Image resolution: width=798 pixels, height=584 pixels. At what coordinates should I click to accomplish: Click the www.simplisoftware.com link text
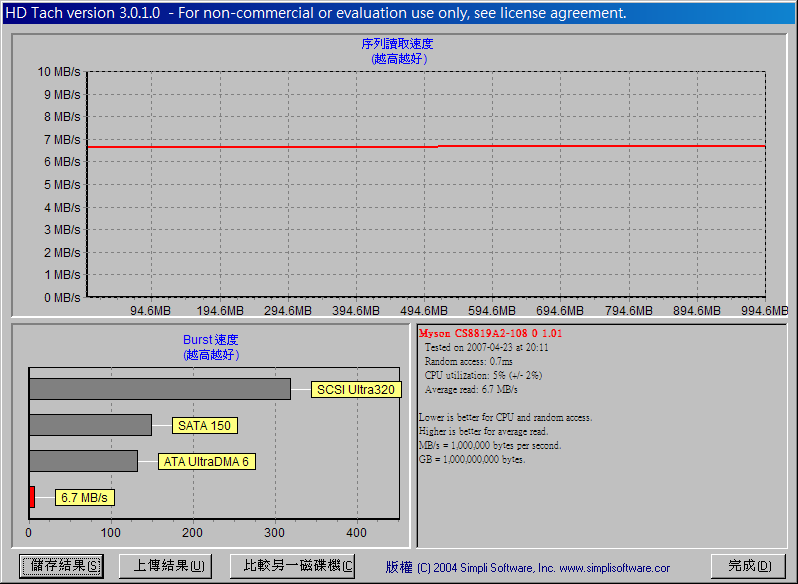(615, 567)
